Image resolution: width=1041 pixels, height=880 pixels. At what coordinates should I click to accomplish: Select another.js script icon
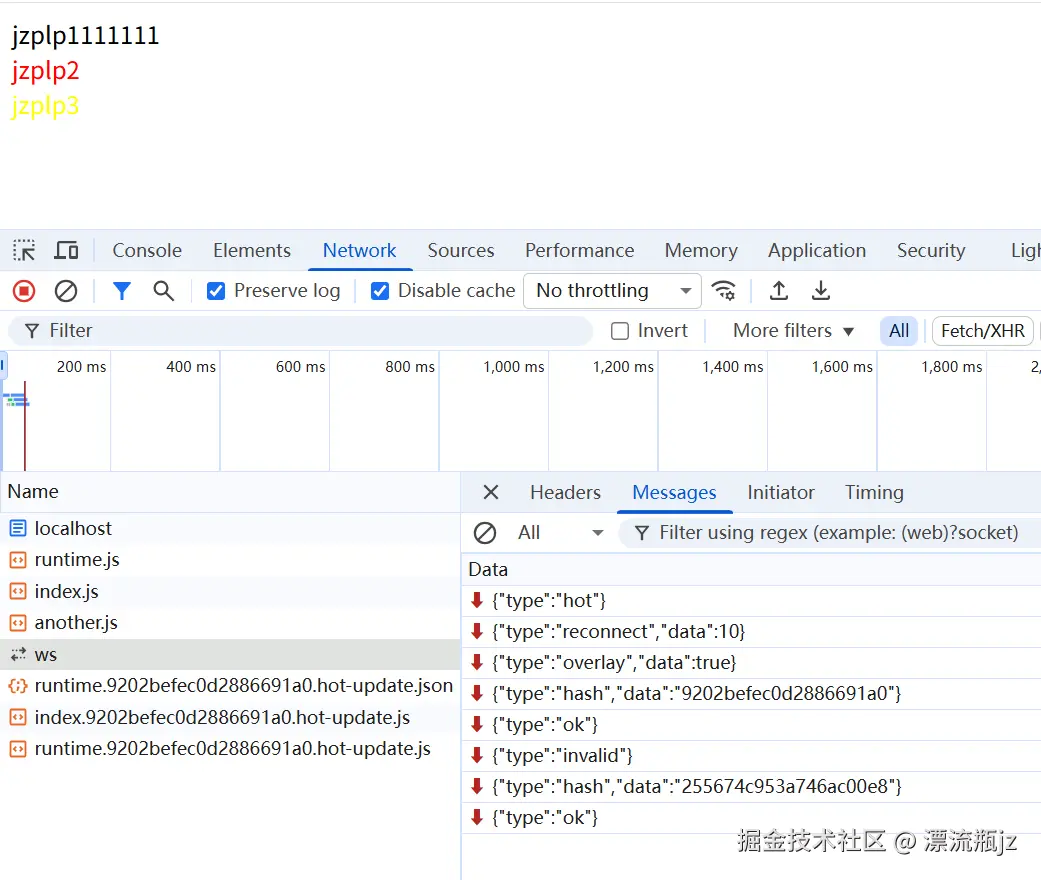(18, 623)
